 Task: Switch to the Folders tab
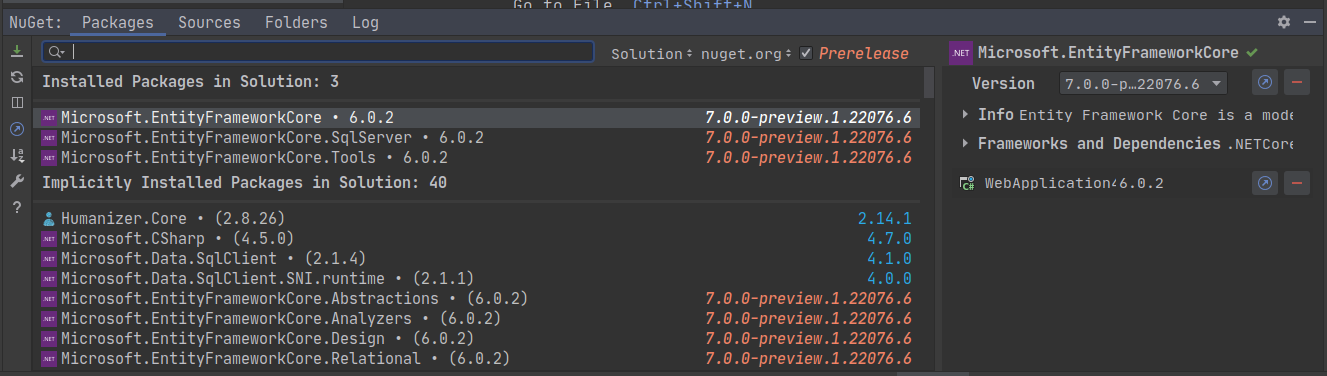pos(296,22)
